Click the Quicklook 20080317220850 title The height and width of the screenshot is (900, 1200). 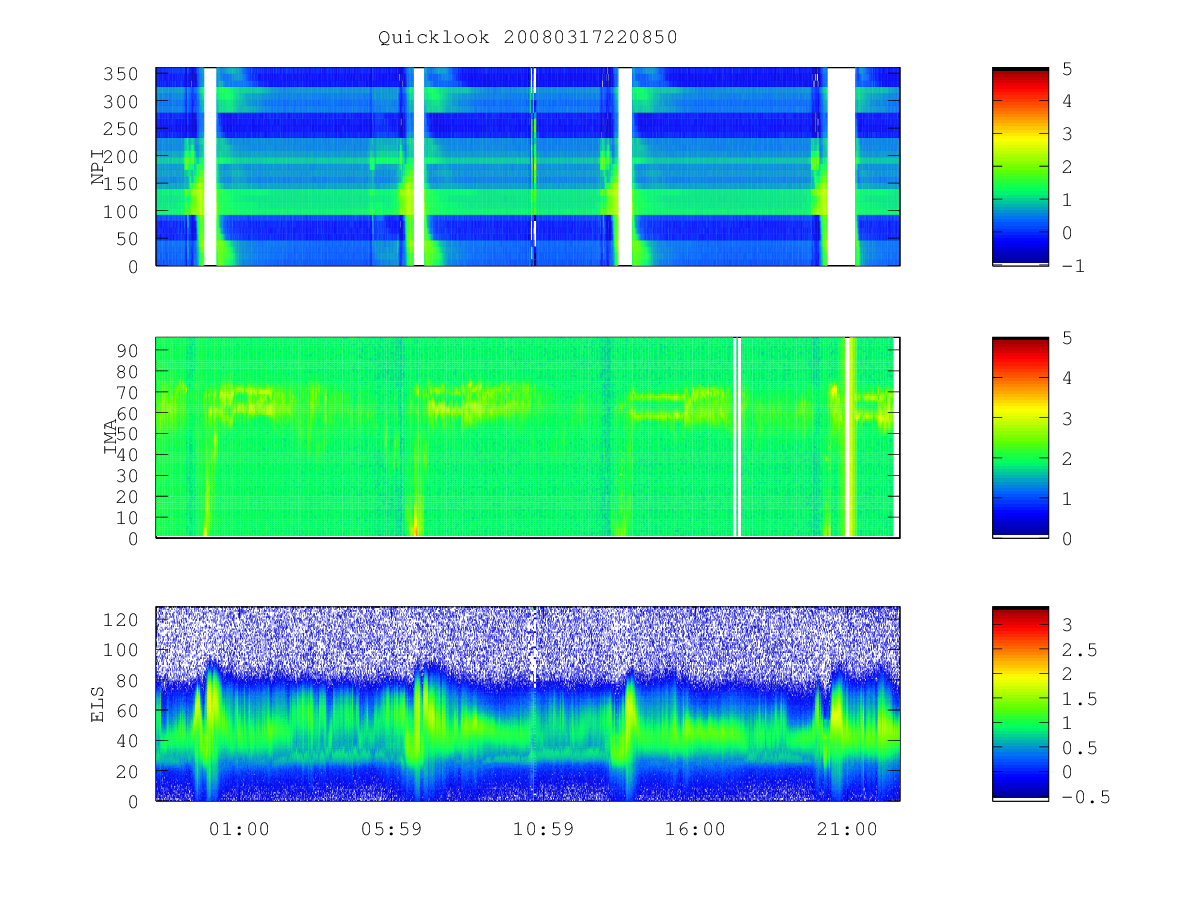[528, 37]
